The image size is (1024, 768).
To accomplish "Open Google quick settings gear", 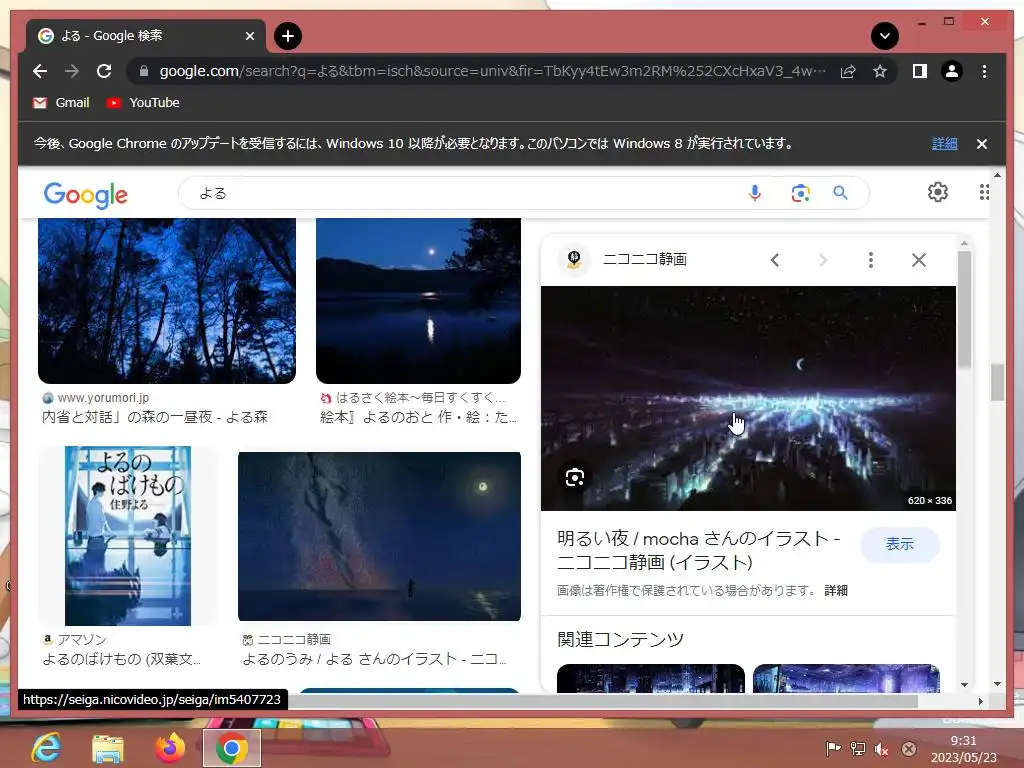I will pos(938,192).
